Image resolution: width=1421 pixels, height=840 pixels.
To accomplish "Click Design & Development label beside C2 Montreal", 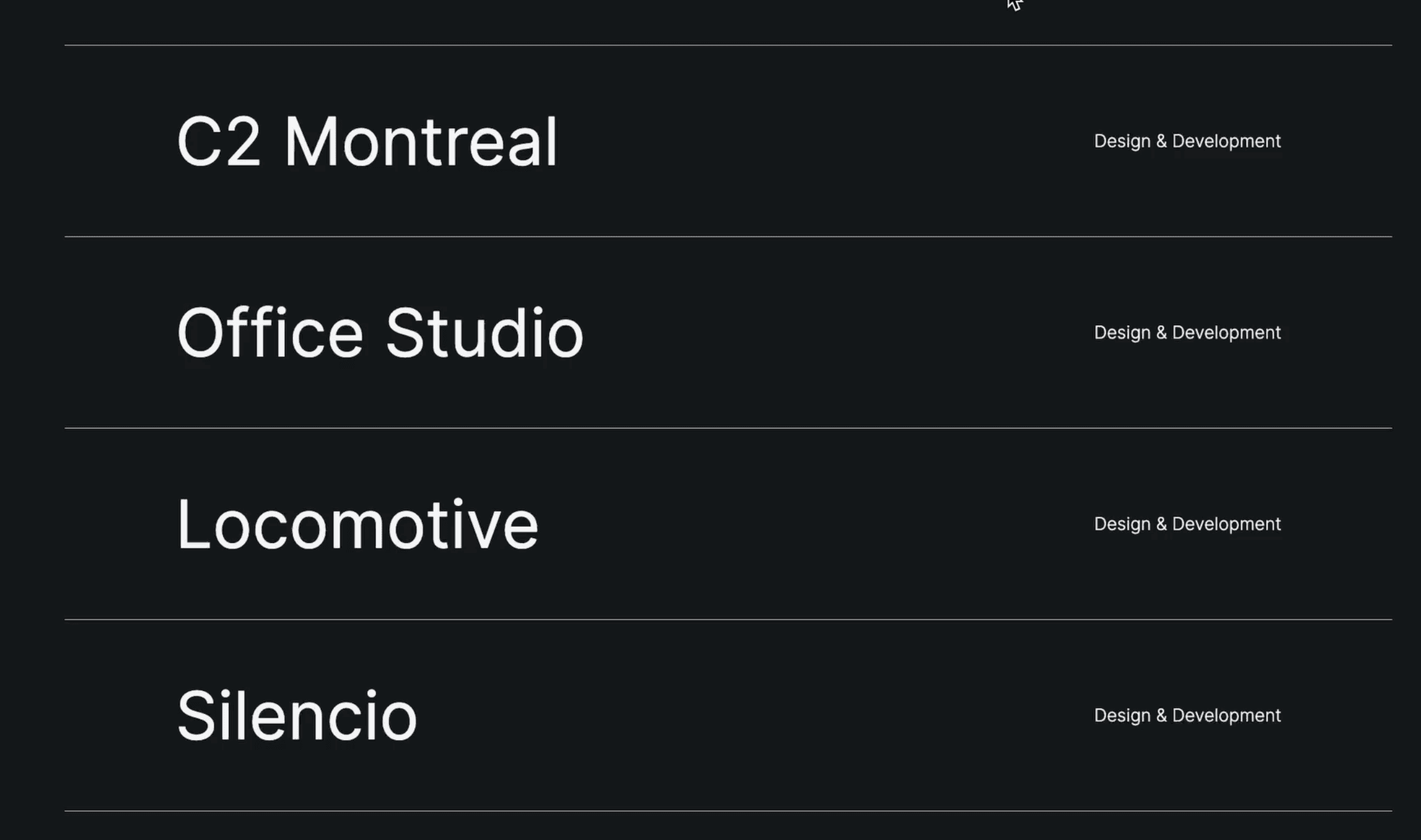I will (x=1187, y=142).
